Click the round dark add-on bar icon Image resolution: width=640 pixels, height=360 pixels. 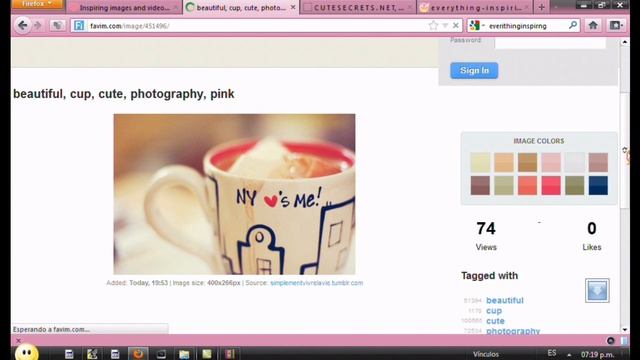click(x=610, y=340)
